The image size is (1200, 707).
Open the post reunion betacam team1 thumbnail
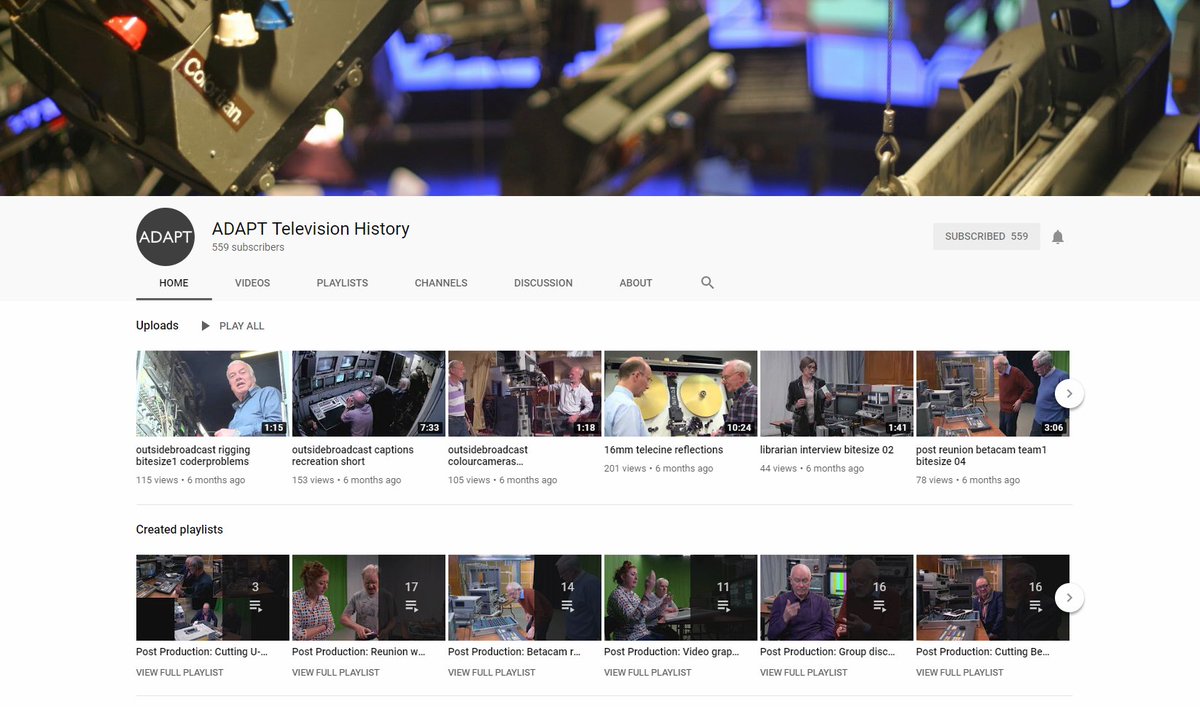[993, 394]
